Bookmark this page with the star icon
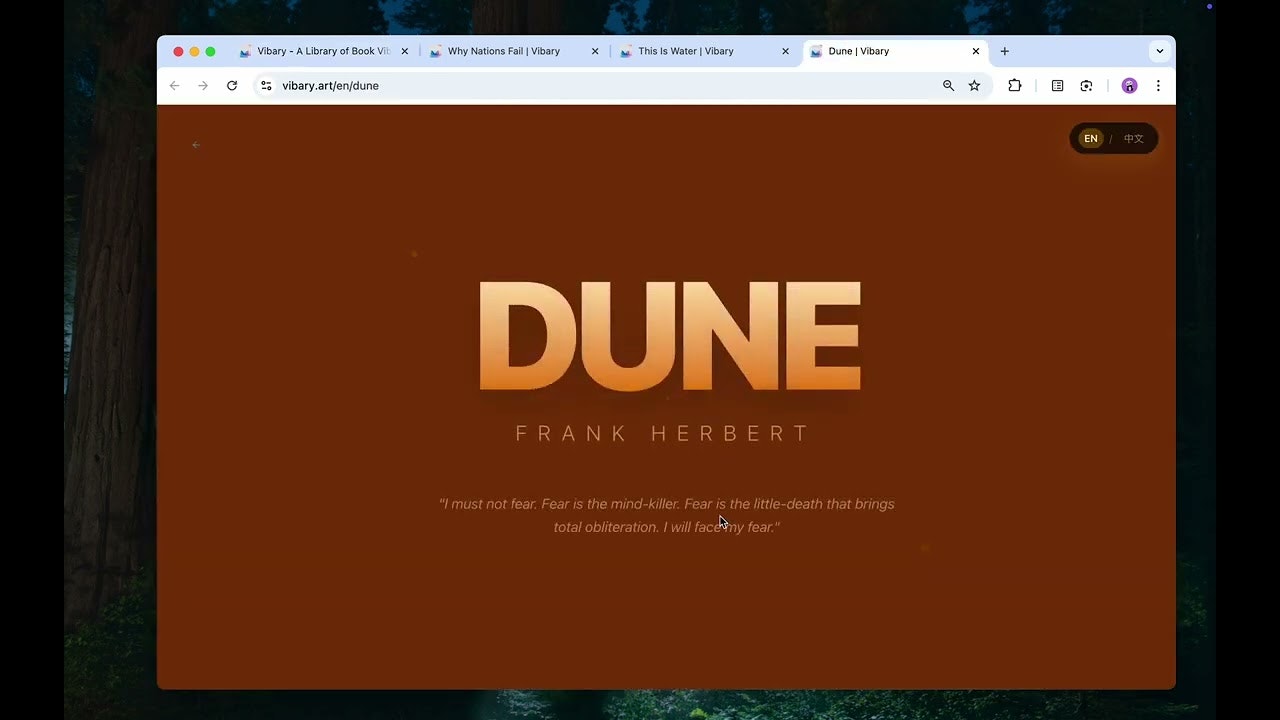This screenshot has height=720, width=1280. [x=974, y=86]
